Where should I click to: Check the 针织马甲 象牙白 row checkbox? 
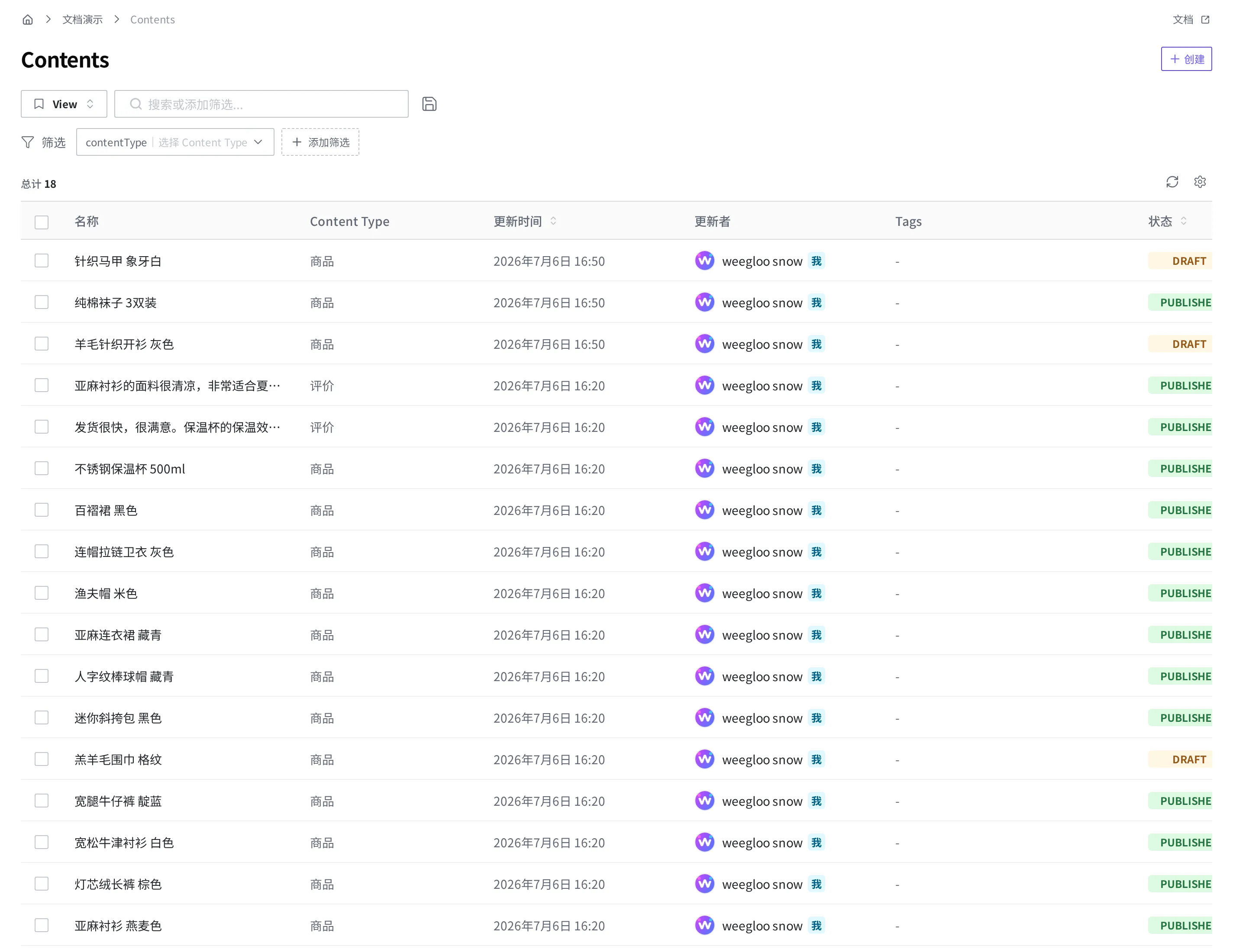click(x=41, y=261)
